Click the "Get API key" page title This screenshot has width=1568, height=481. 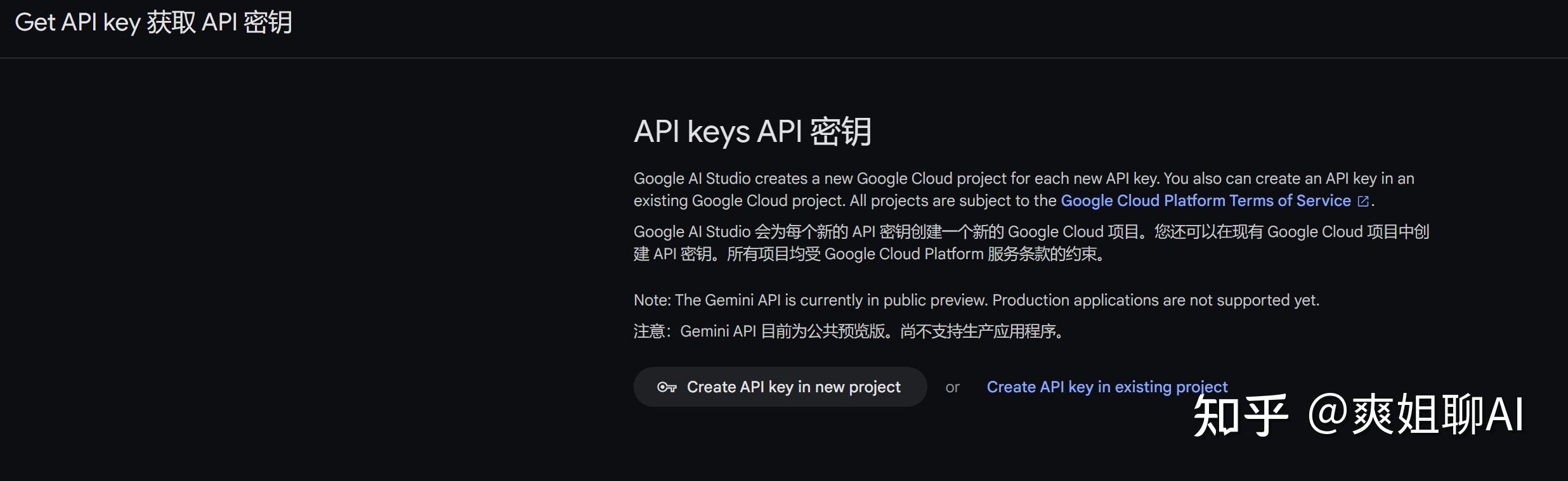click(x=77, y=23)
